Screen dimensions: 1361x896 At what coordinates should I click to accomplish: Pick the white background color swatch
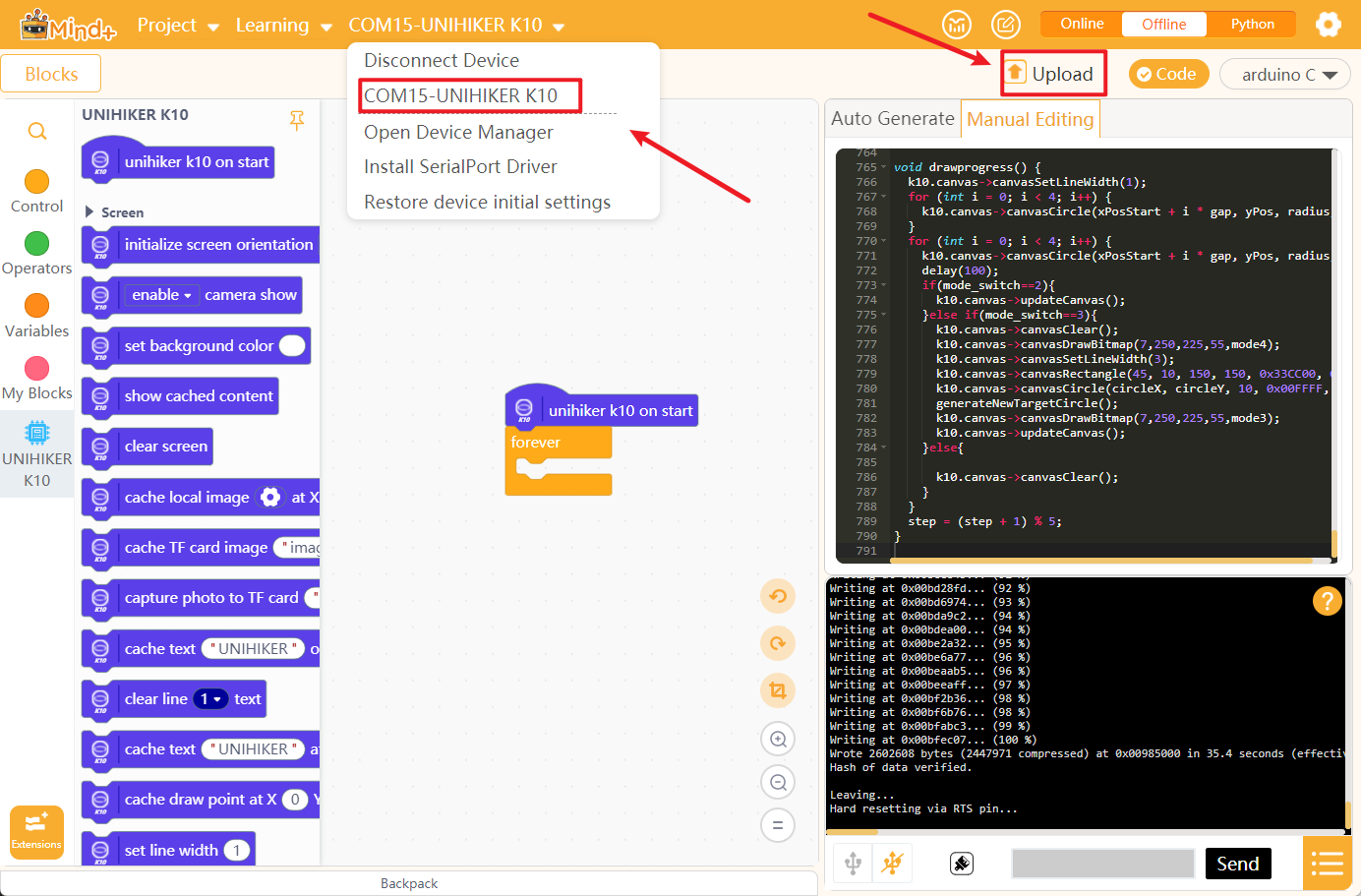(292, 345)
